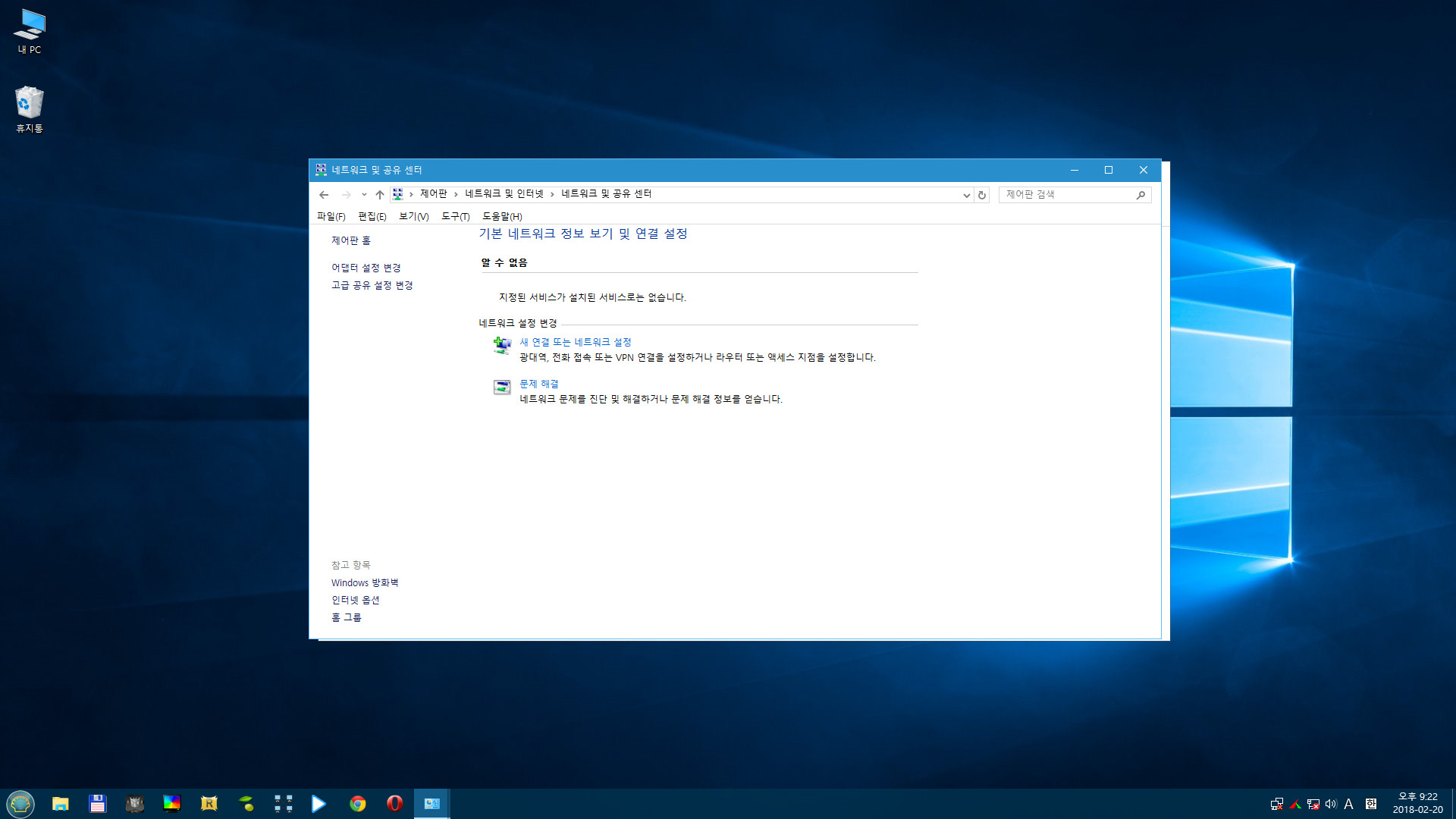Open 고급 공유 설정 변경 link

pyautogui.click(x=372, y=286)
